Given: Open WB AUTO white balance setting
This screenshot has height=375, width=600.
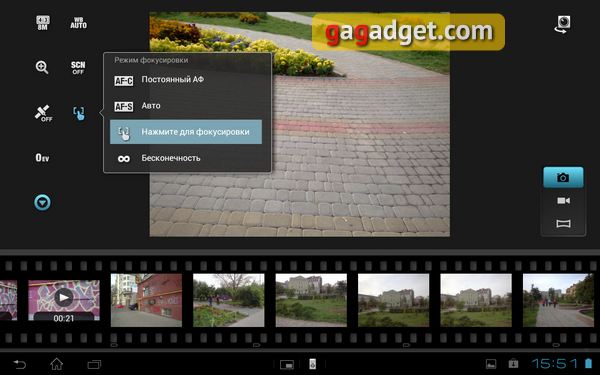Looking at the screenshot, I should tap(78, 23).
